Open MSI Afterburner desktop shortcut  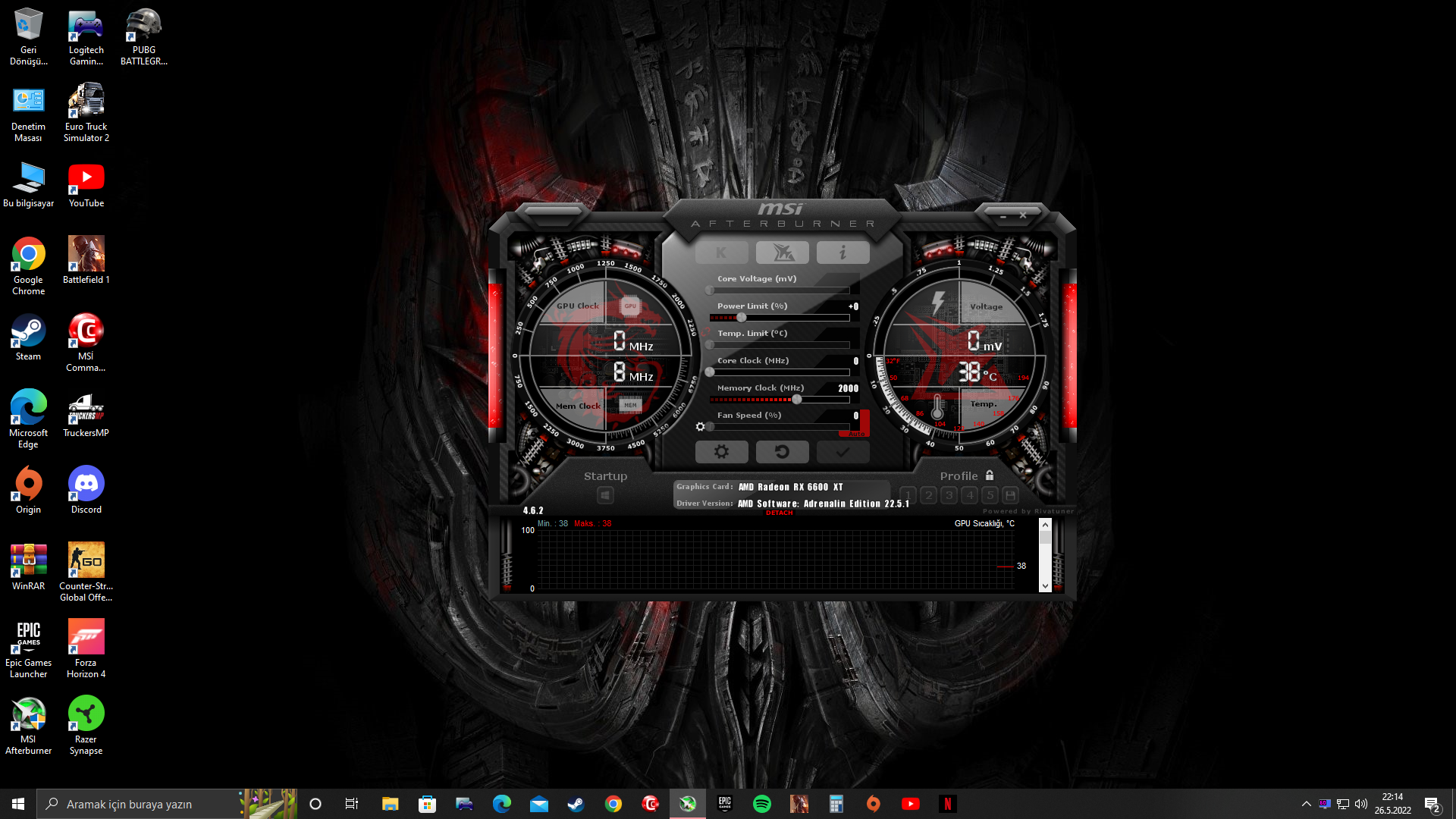pyautogui.click(x=28, y=726)
